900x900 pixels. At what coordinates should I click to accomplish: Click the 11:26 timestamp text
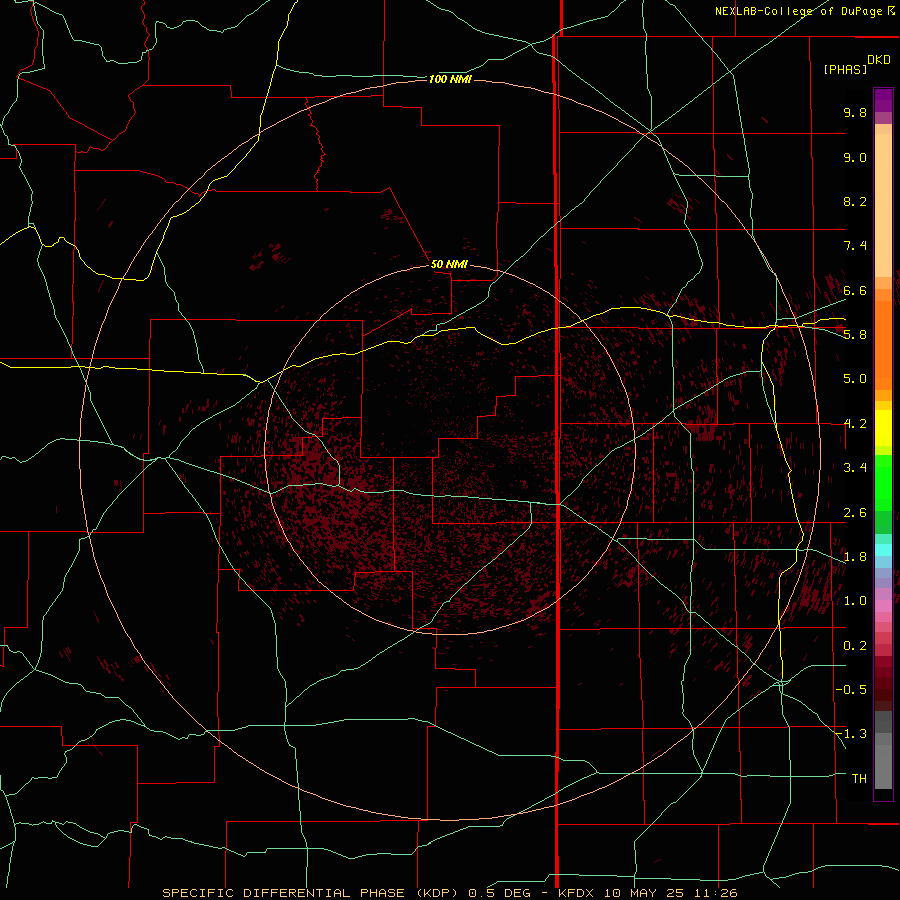[x=715, y=893]
